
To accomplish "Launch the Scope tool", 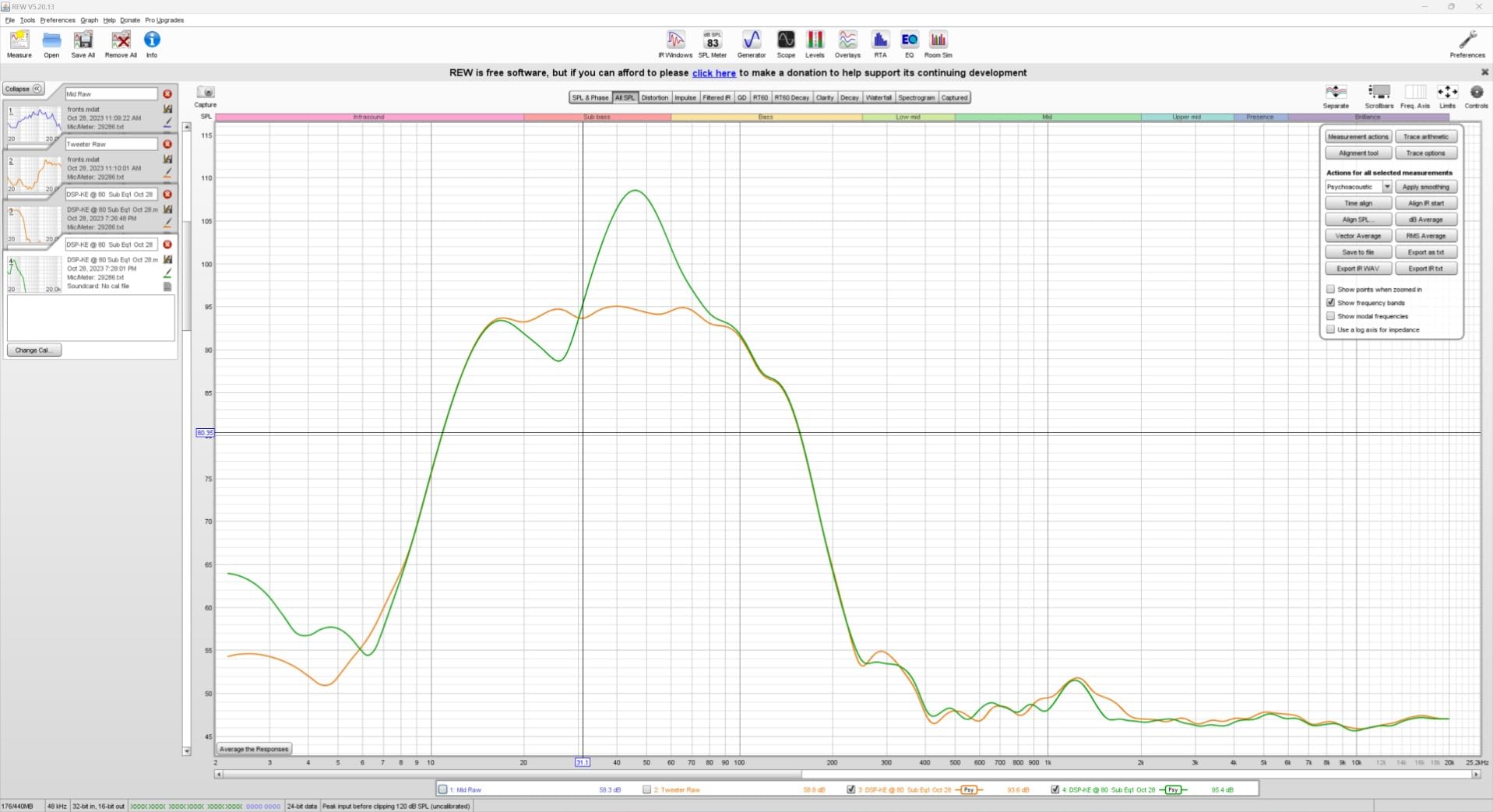I will pyautogui.click(x=786, y=44).
